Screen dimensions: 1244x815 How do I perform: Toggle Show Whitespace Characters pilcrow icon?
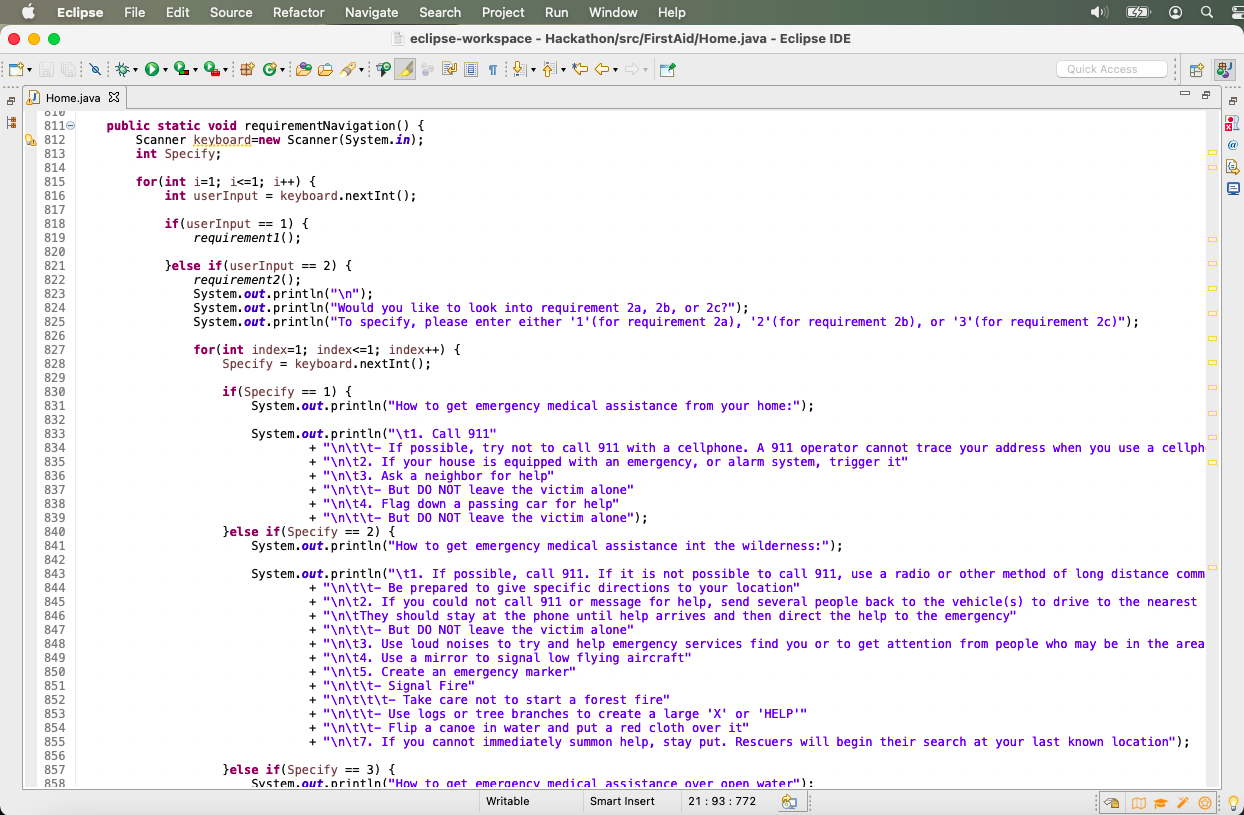click(x=493, y=70)
